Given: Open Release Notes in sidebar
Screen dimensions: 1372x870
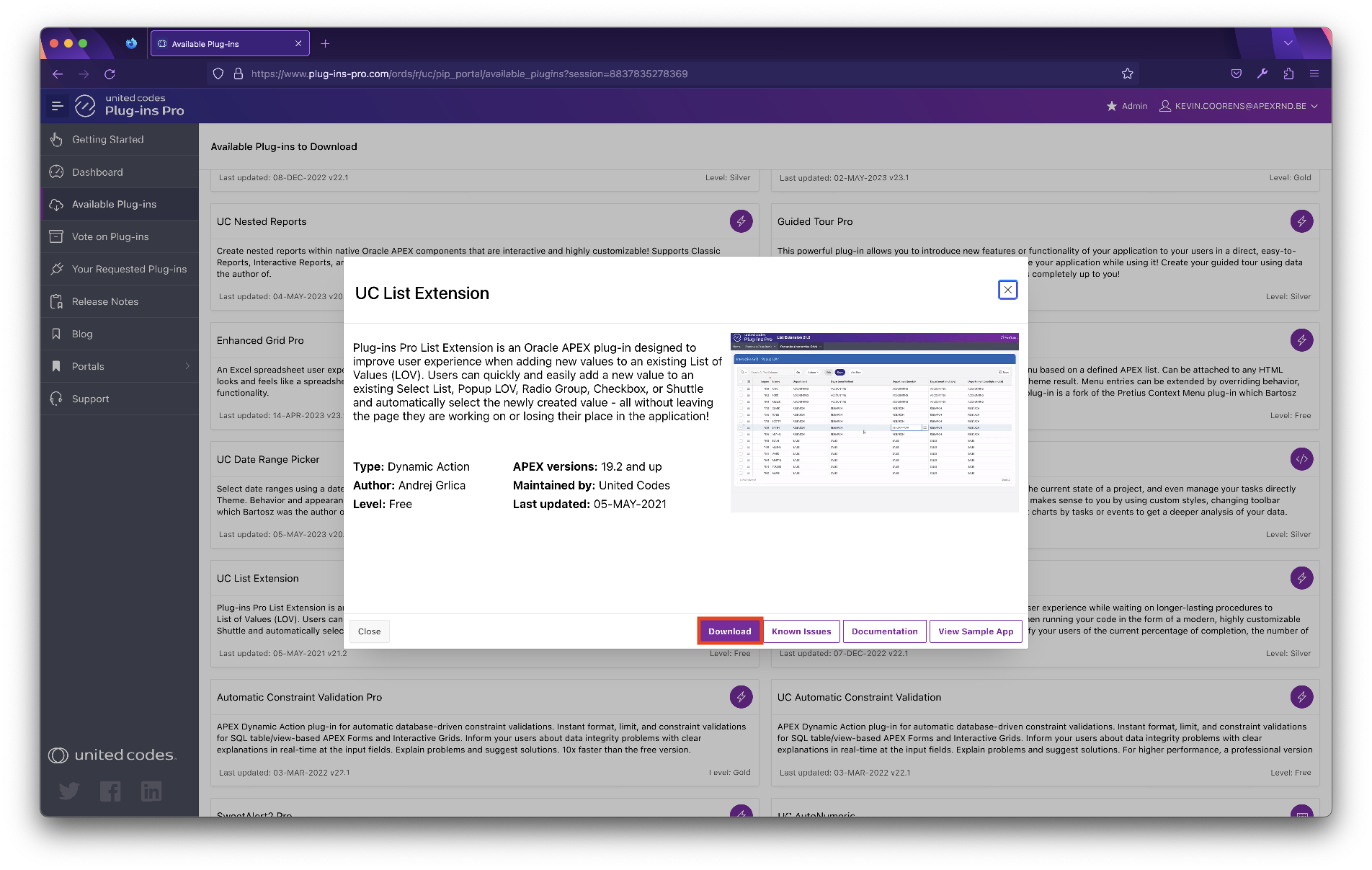Looking at the screenshot, I should (x=120, y=301).
